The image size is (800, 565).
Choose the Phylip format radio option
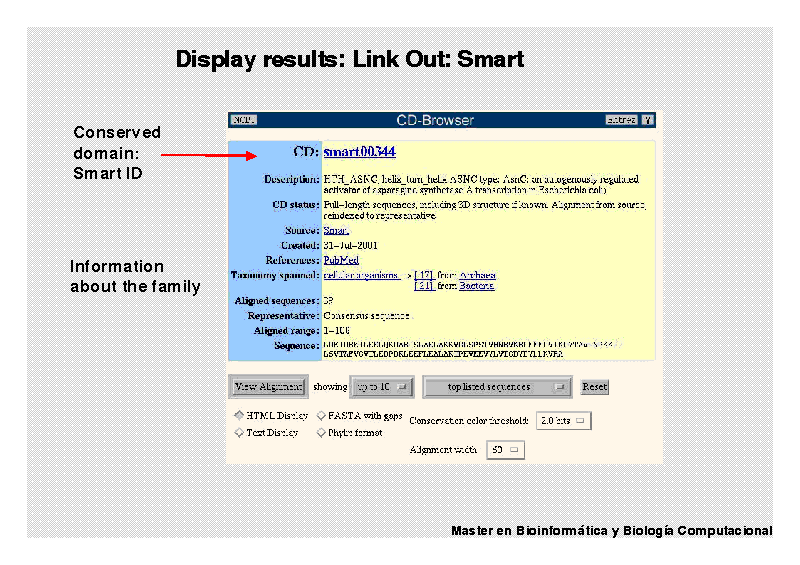pyautogui.click(x=321, y=433)
